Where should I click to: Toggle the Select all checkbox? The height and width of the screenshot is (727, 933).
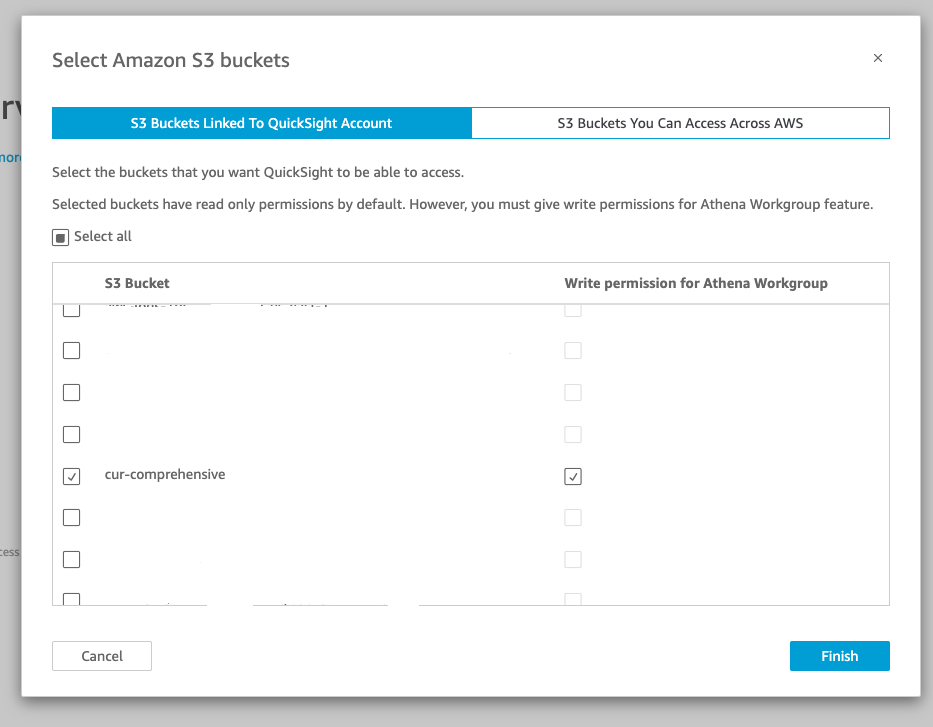[x=60, y=237]
